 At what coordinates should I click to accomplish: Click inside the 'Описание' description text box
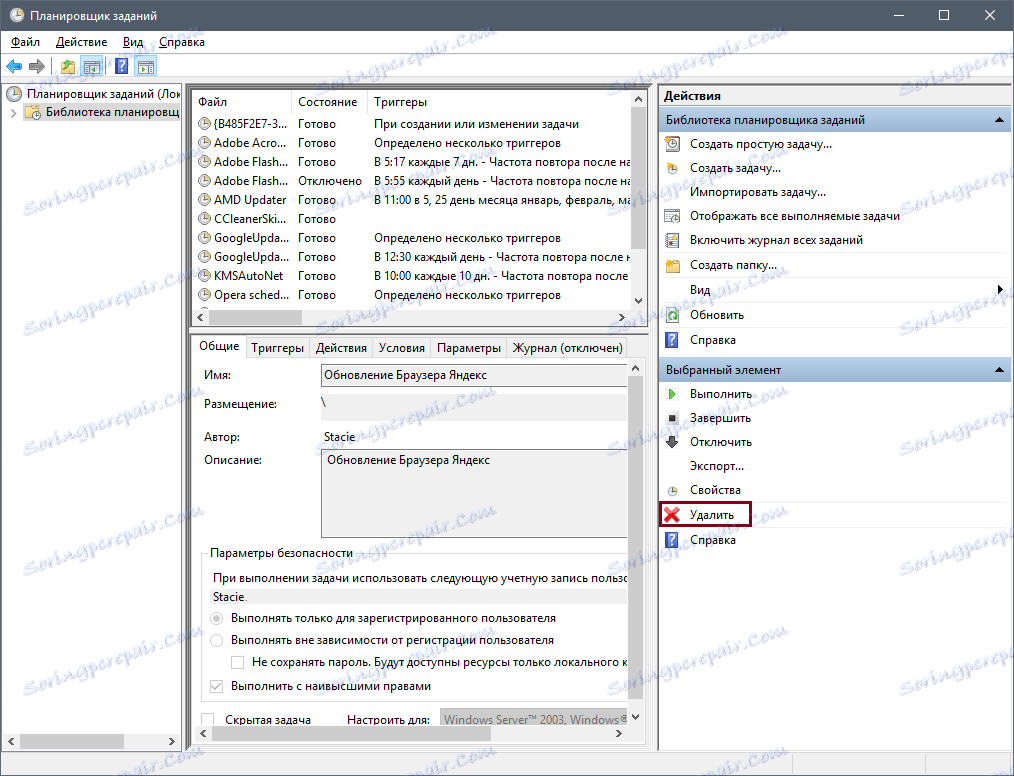[x=474, y=493]
